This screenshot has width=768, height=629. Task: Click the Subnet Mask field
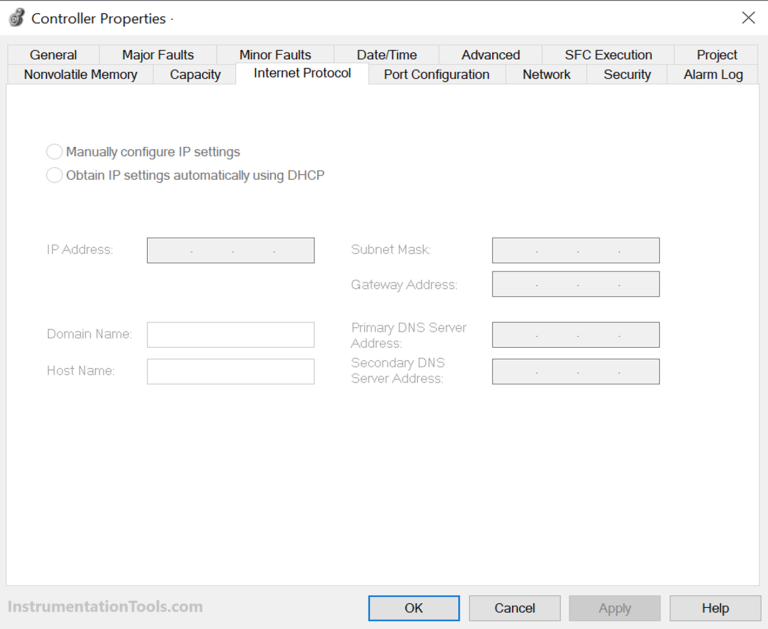click(x=576, y=250)
